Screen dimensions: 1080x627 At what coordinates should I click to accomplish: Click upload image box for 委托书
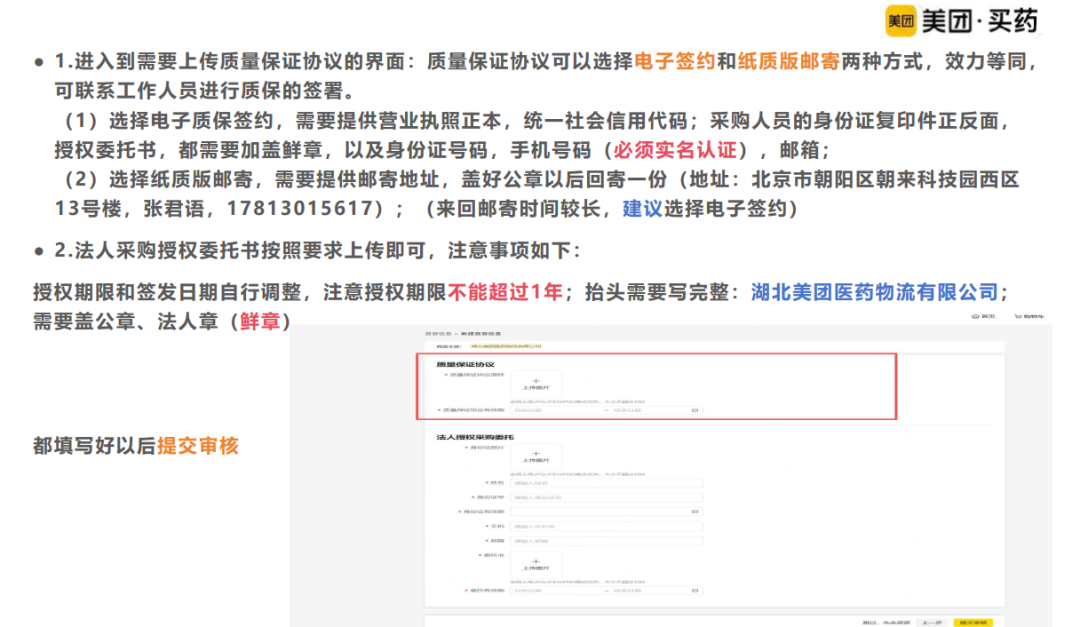(536, 564)
